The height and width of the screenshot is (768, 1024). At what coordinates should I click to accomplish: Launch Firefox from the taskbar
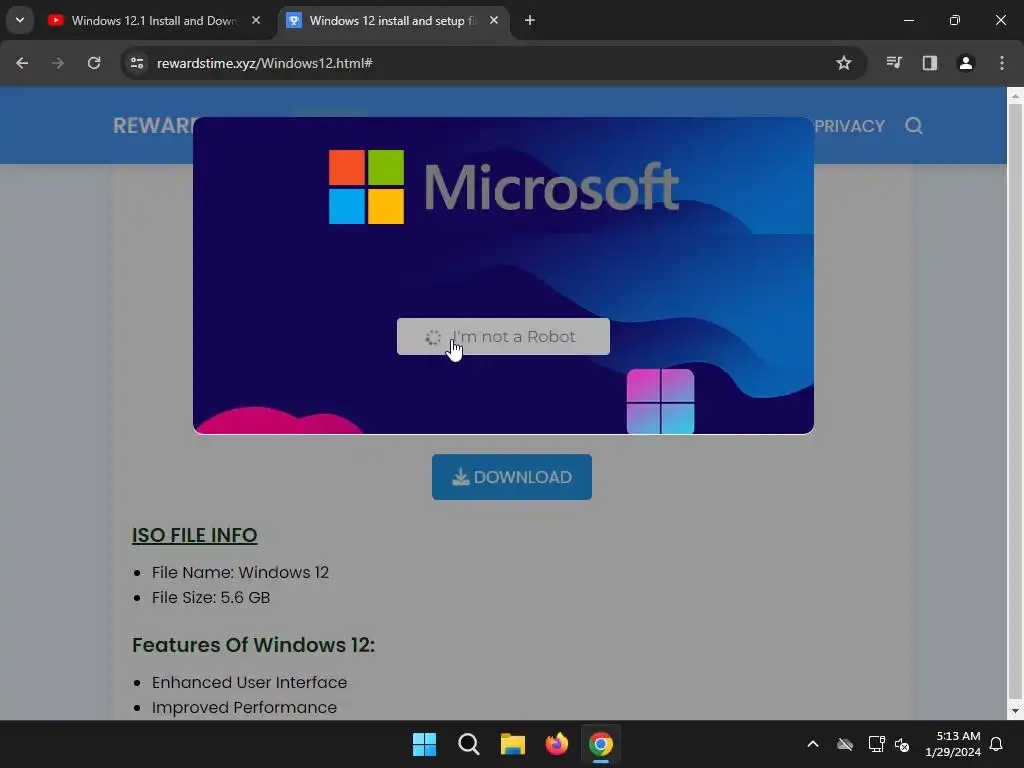(556, 744)
